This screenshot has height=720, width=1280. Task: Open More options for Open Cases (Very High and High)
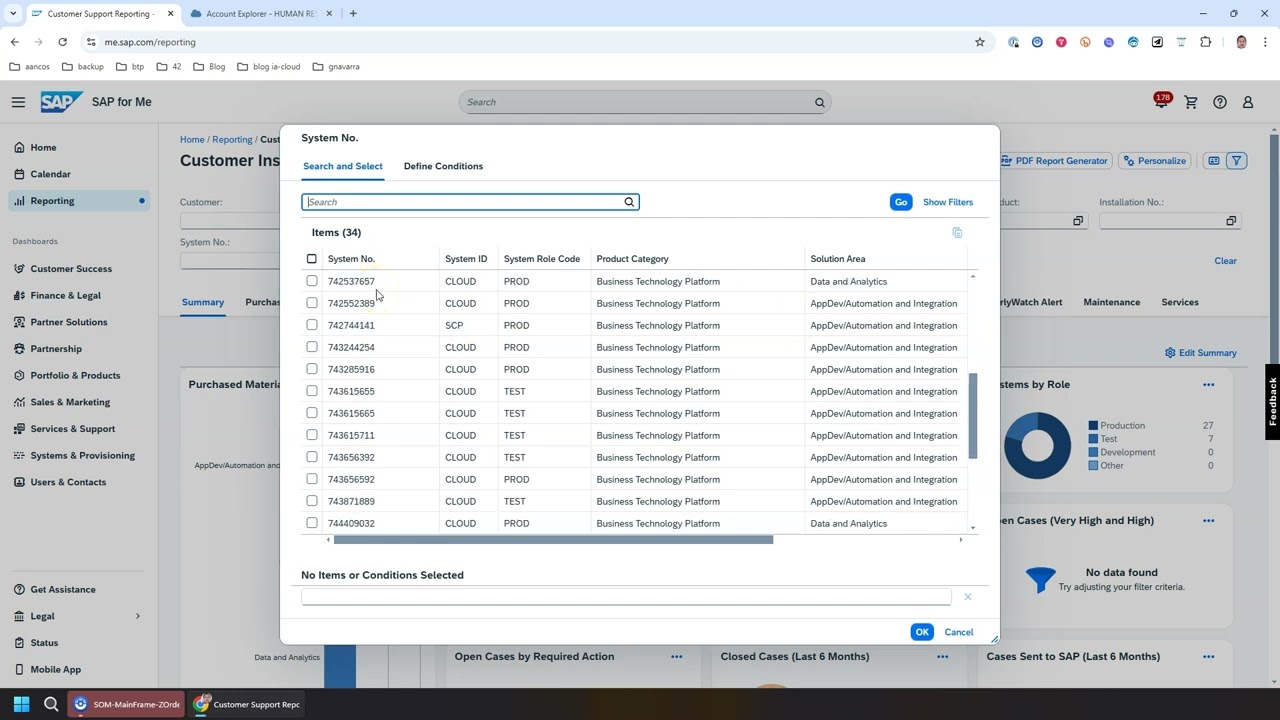coord(1209,520)
